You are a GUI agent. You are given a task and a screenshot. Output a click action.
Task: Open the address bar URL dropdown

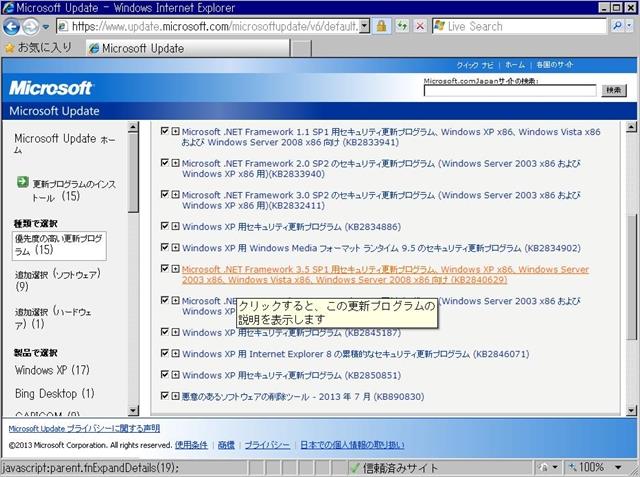point(365,27)
